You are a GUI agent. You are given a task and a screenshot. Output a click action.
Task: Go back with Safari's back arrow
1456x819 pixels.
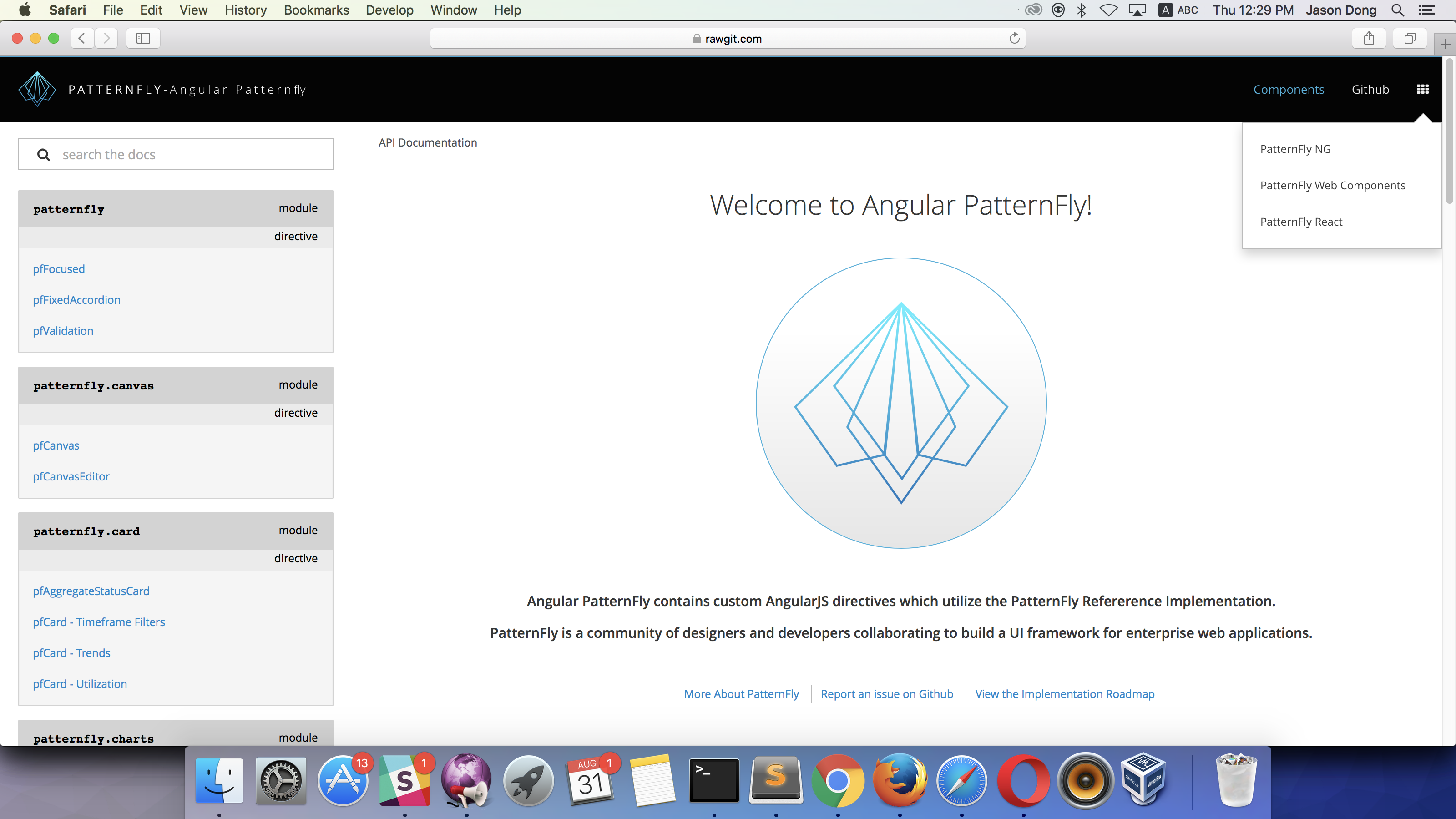tap(82, 38)
